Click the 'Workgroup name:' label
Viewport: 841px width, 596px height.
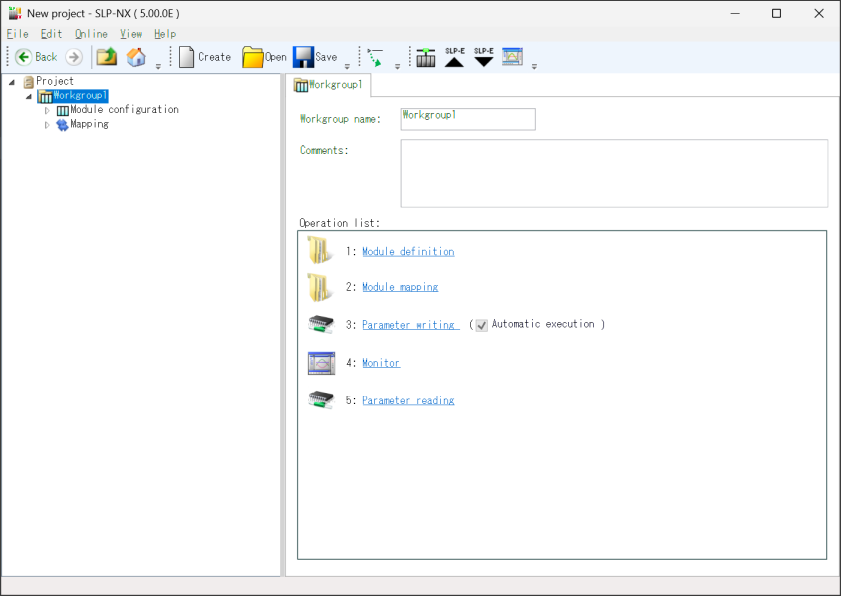tap(340, 119)
